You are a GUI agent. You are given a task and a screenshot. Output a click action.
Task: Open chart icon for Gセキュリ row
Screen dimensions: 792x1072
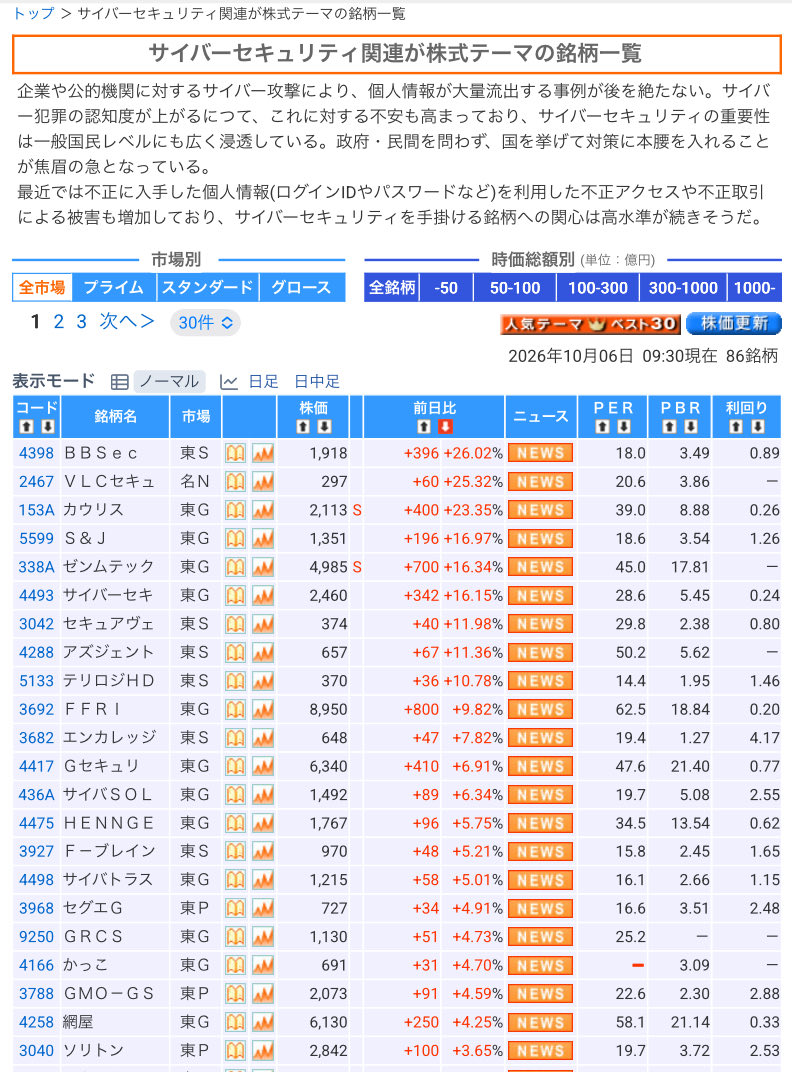[263, 766]
